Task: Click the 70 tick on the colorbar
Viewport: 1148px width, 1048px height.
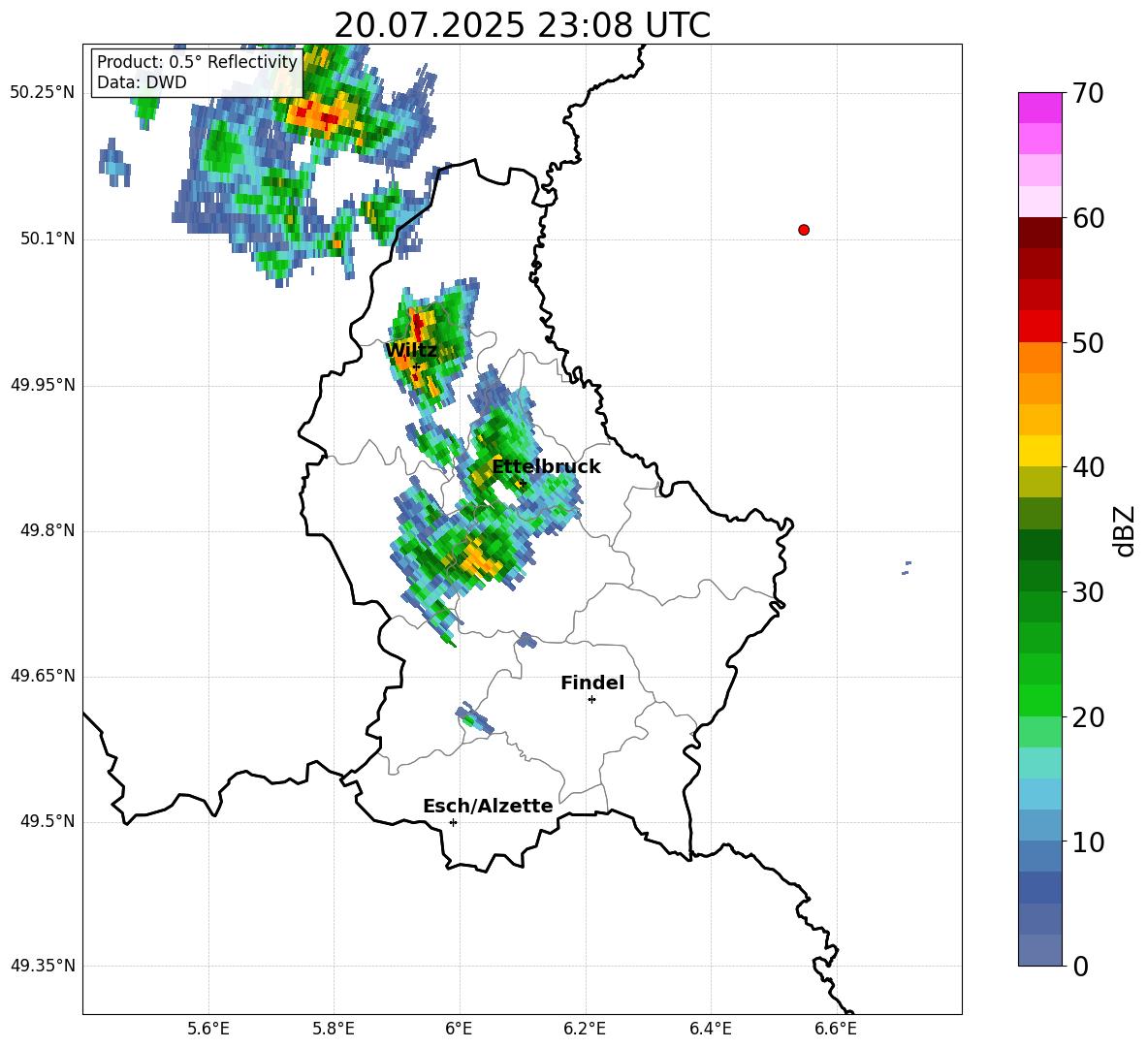Action: click(1087, 93)
